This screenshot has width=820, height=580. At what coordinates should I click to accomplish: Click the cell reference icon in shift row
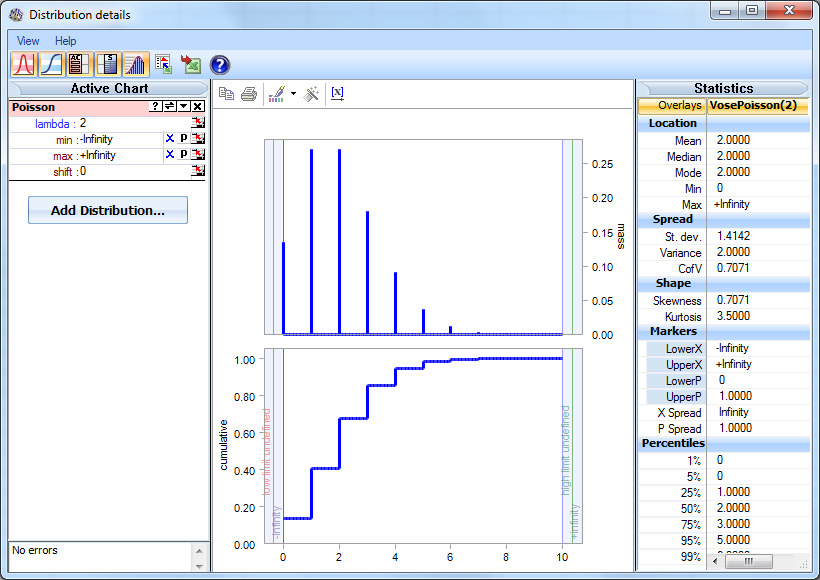coord(198,170)
